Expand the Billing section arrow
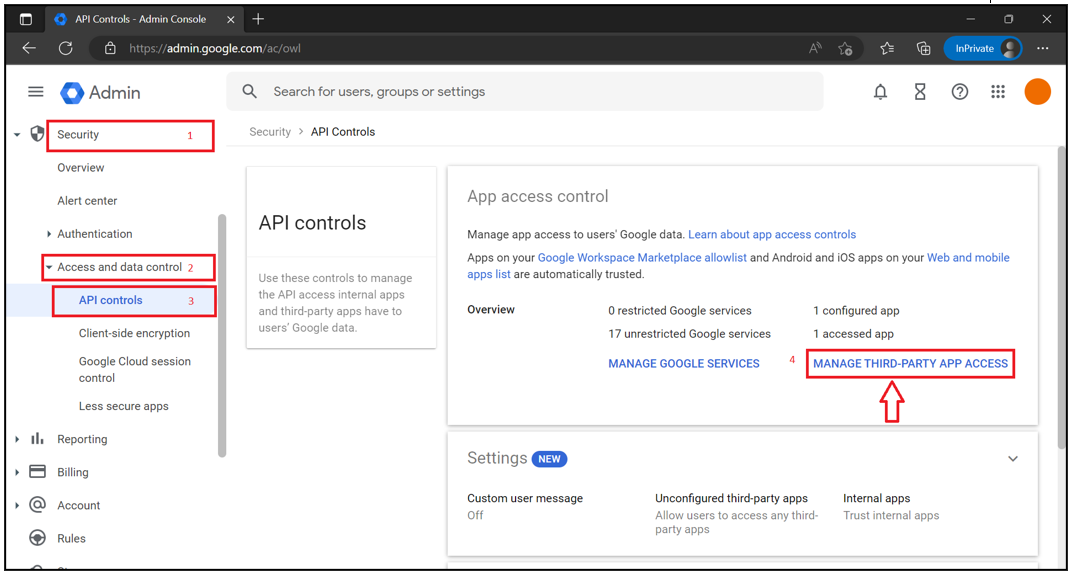 point(17,472)
